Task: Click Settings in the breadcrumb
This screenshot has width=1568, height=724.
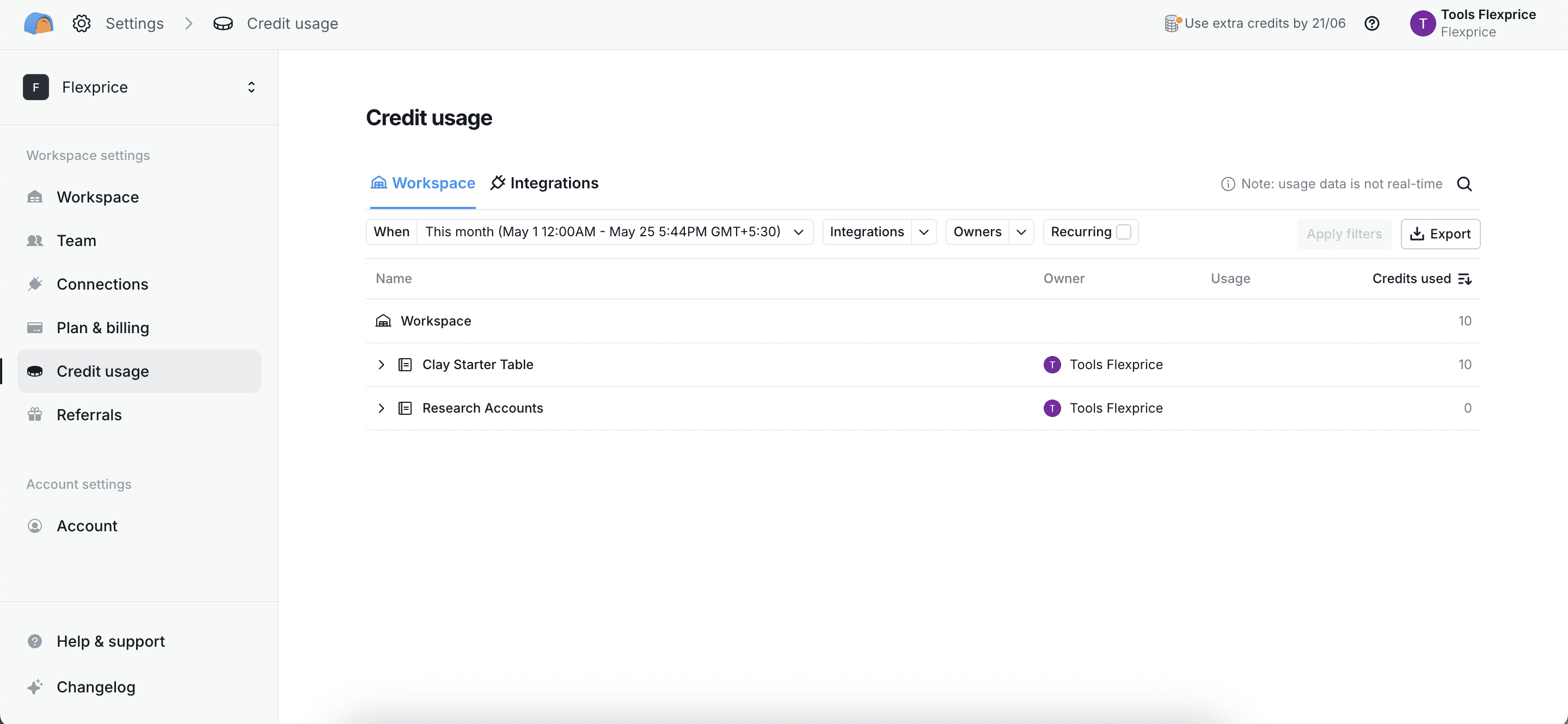Action: click(134, 23)
